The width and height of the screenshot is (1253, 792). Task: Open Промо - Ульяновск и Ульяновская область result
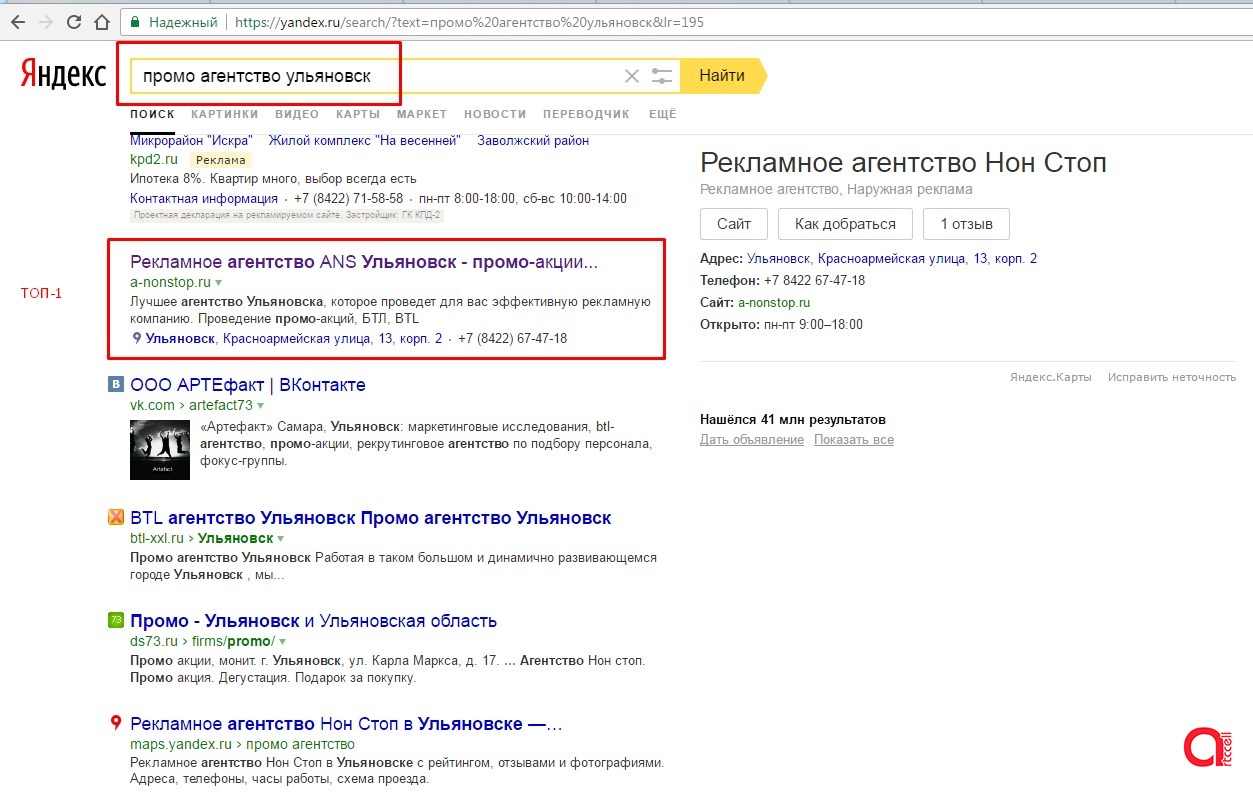313,621
